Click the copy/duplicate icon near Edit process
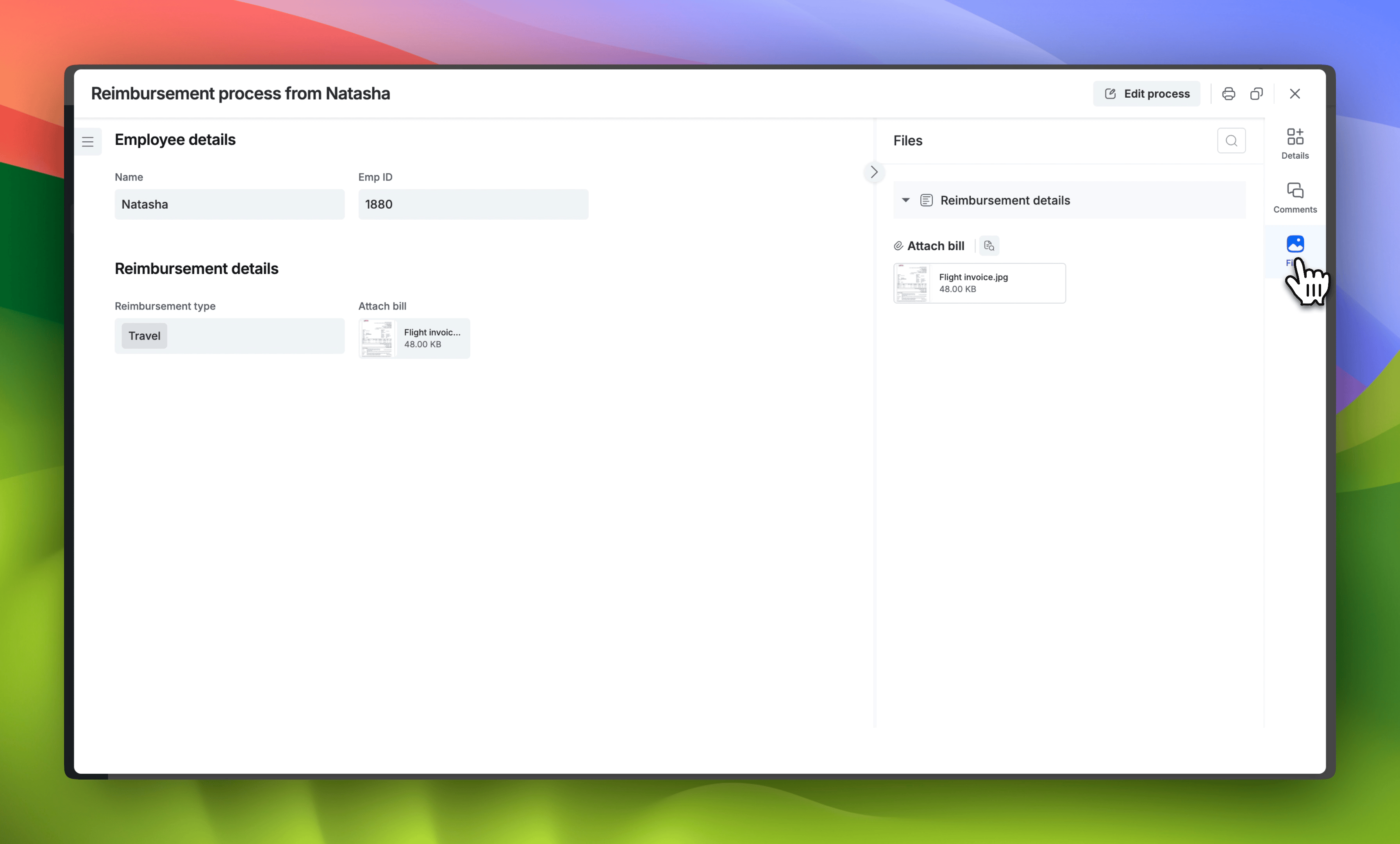The height and width of the screenshot is (844, 1400). point(1257,93)
